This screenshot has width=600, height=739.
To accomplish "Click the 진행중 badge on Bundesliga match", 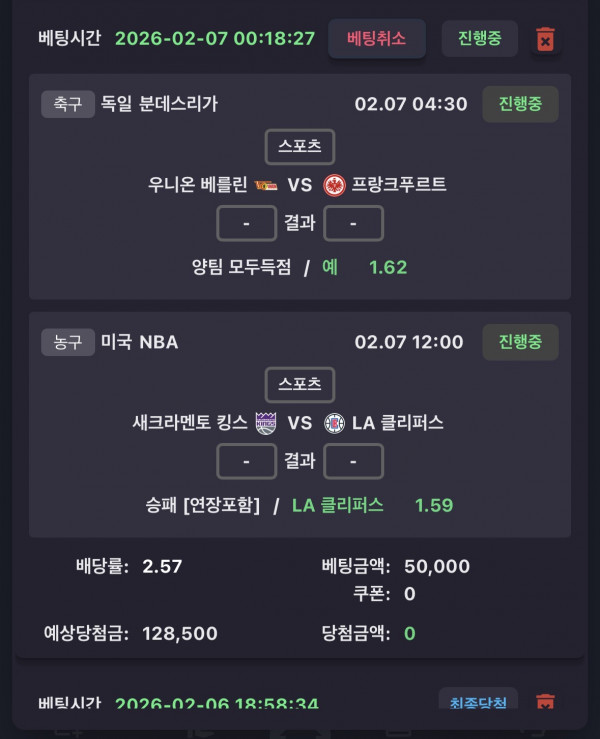I will pos(520,104).
